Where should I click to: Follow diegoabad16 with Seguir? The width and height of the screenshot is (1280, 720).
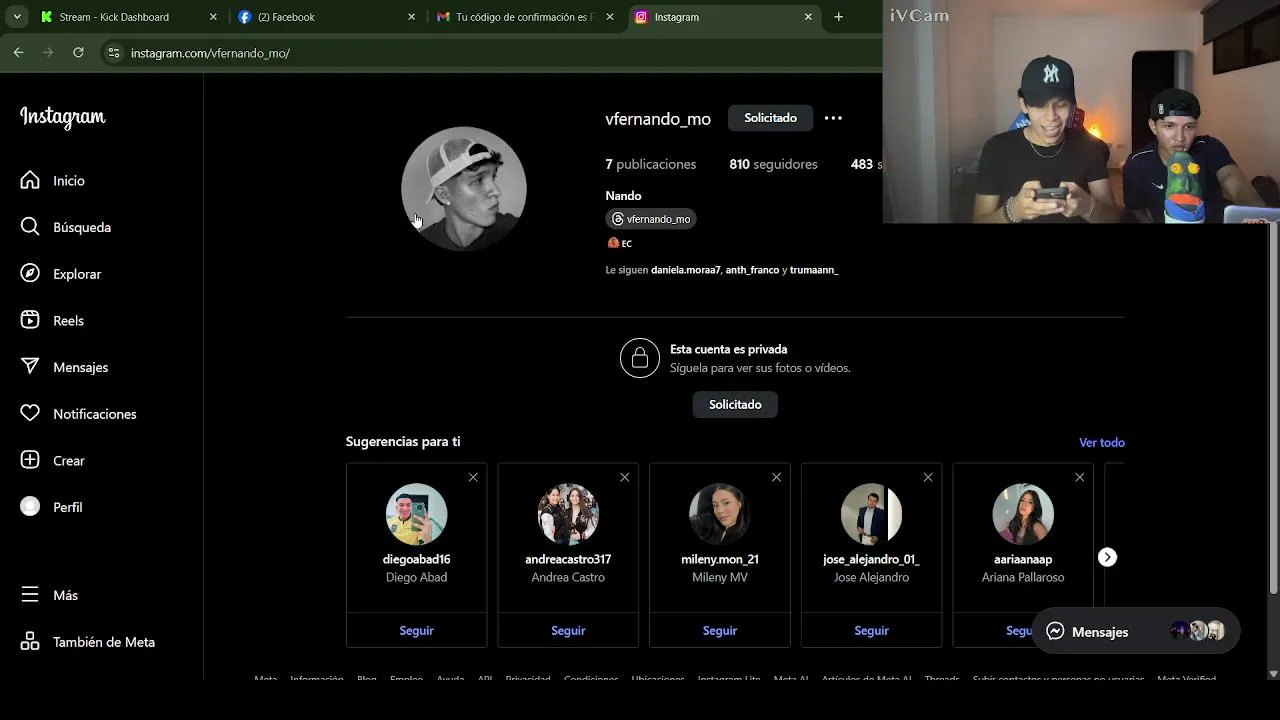click(416, 631)
